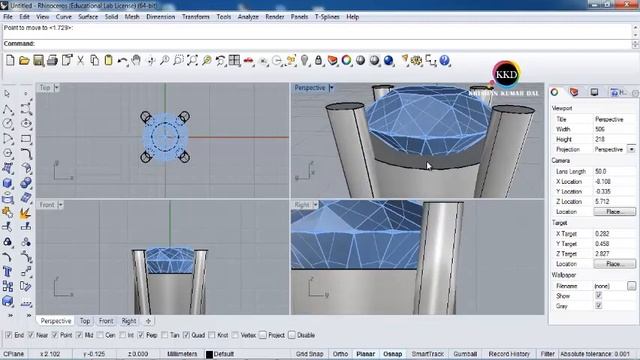This screenshot has height=360, width=640.
Task: Enable the Int osnap checkbox
Action: click(122, 335)
